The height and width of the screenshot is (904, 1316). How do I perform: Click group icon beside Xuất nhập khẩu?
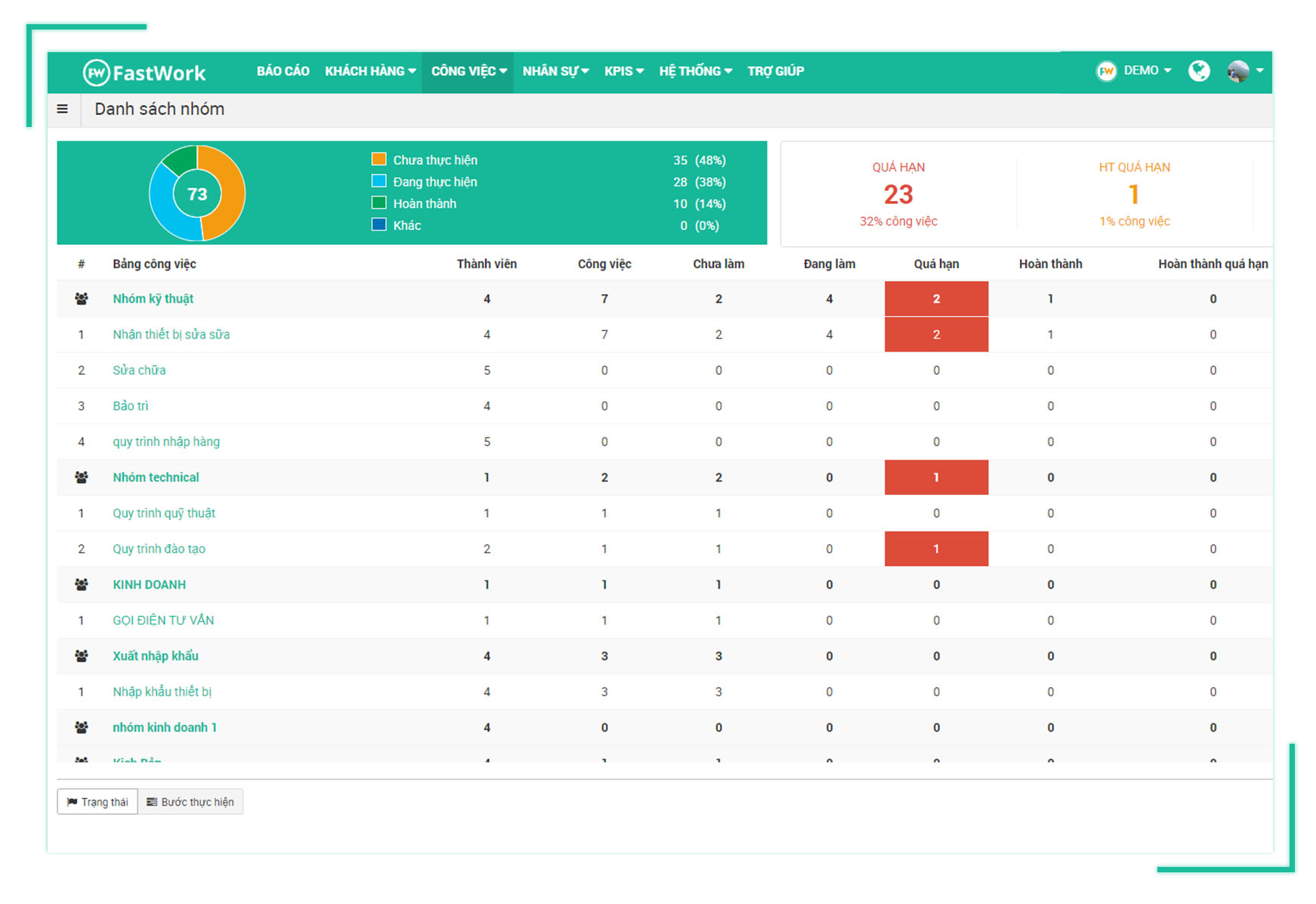[x=82, y=656]
